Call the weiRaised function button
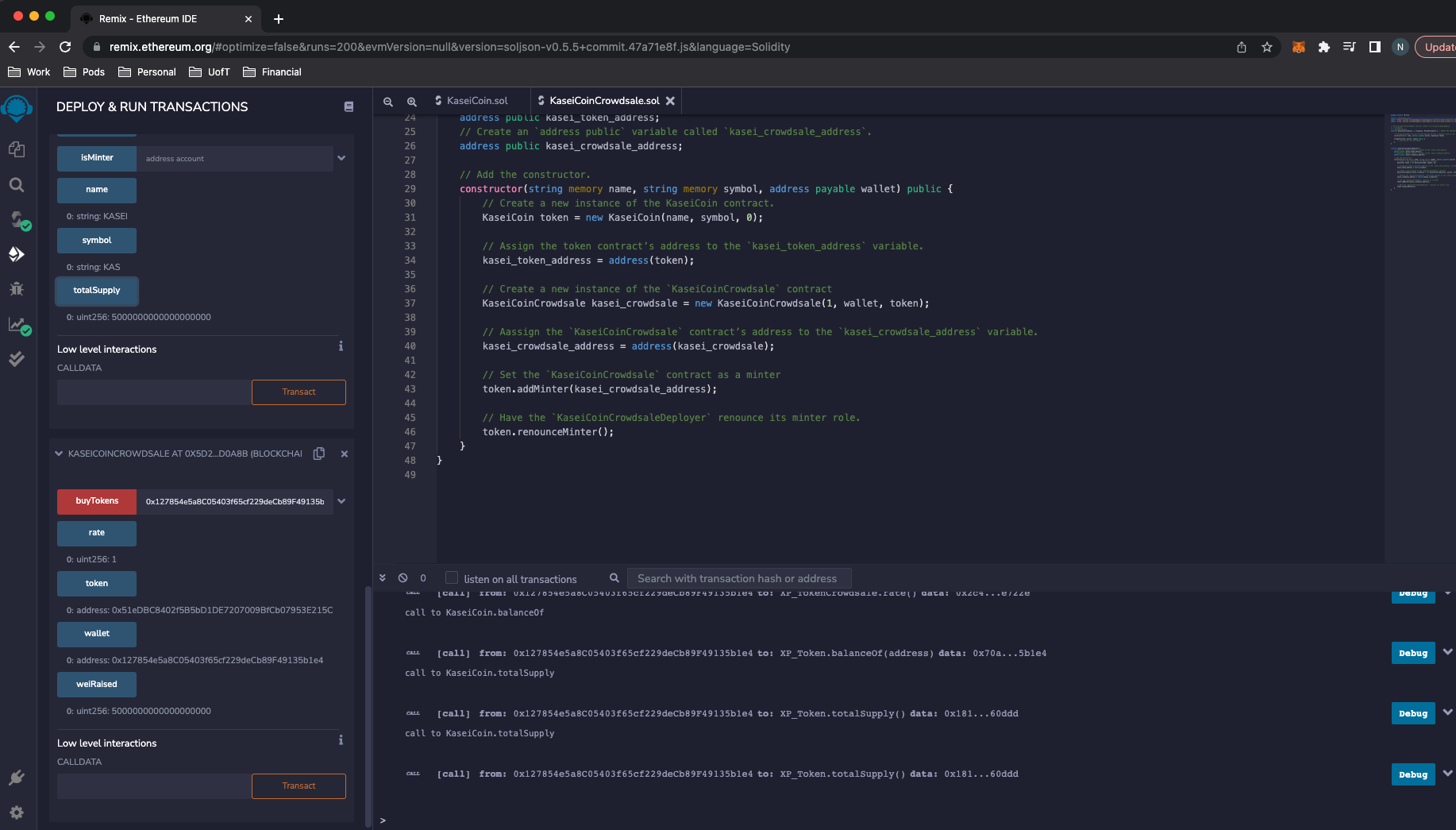This screenshot has height=830, width=1456. (97, 685)
